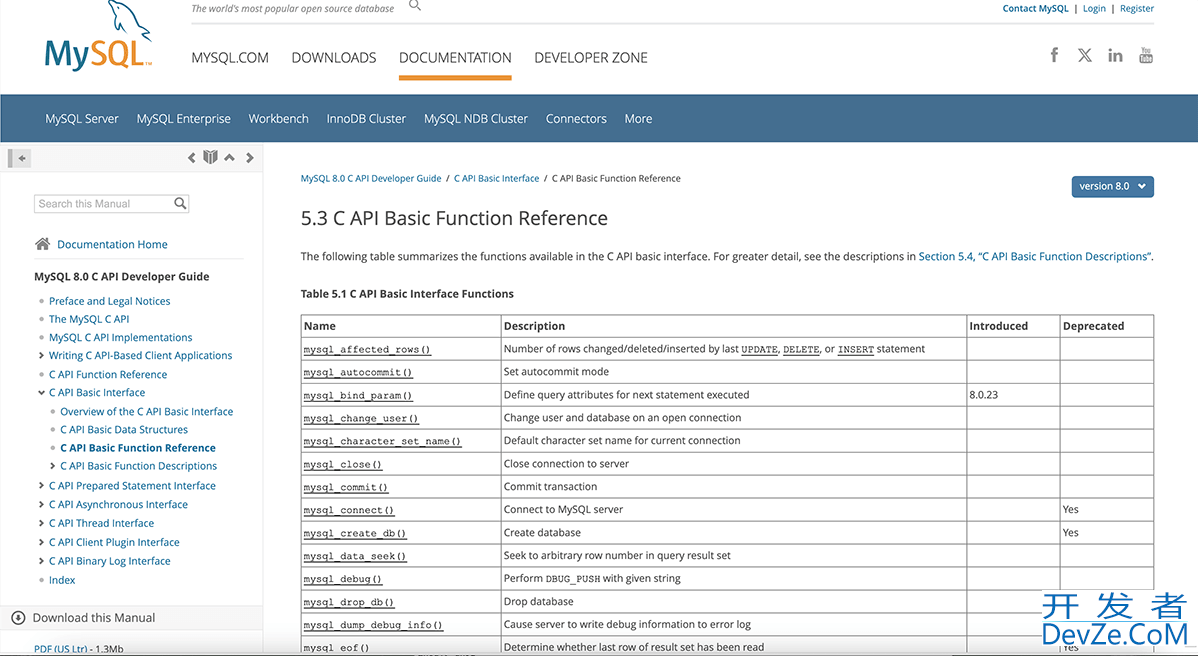Screen dimensions: 1198x656
Task: Click the mysql_affected_rows() function link
Action: 367,350
